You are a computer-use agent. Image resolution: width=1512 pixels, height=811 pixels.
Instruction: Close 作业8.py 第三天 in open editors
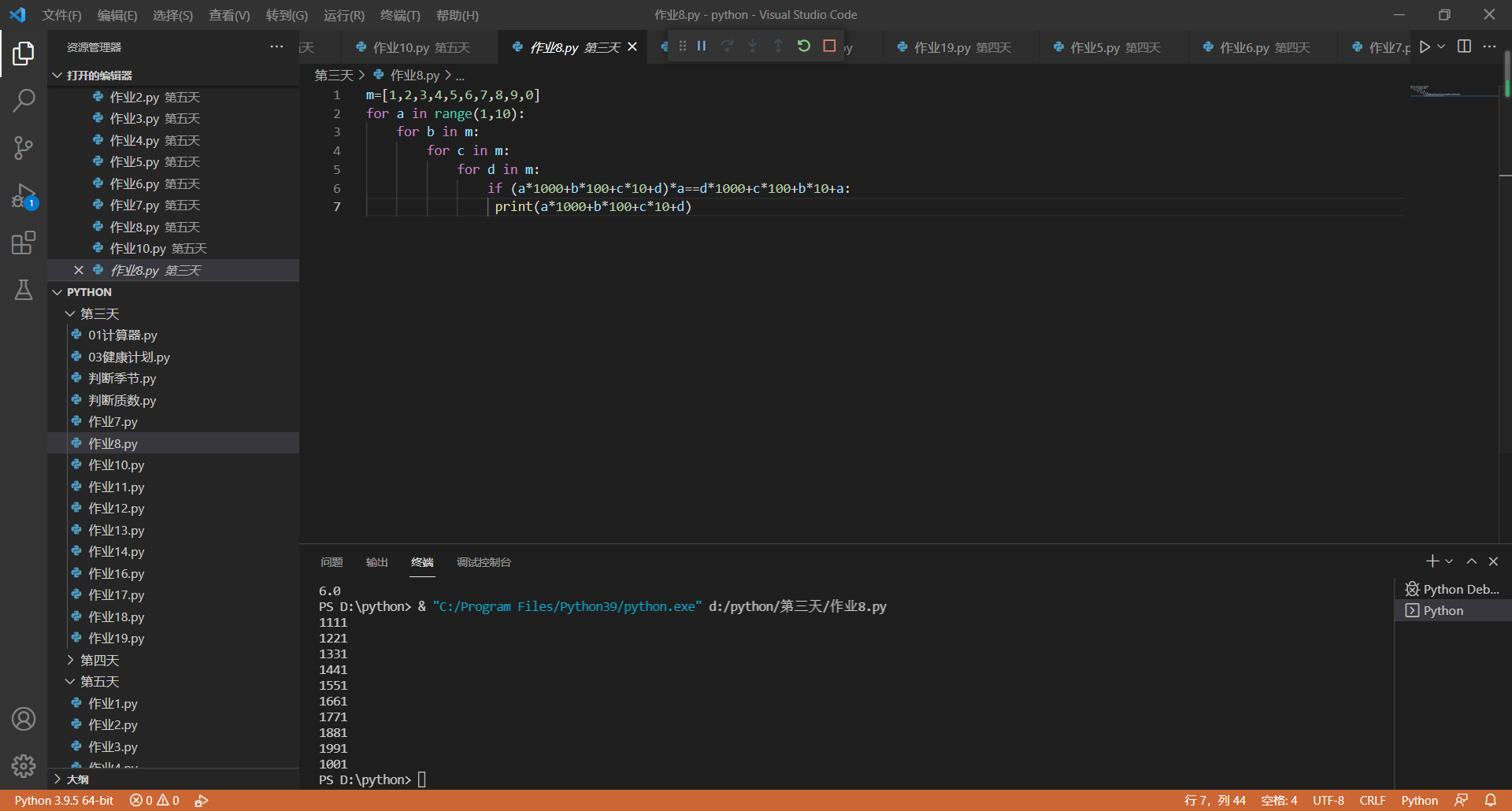79,270
